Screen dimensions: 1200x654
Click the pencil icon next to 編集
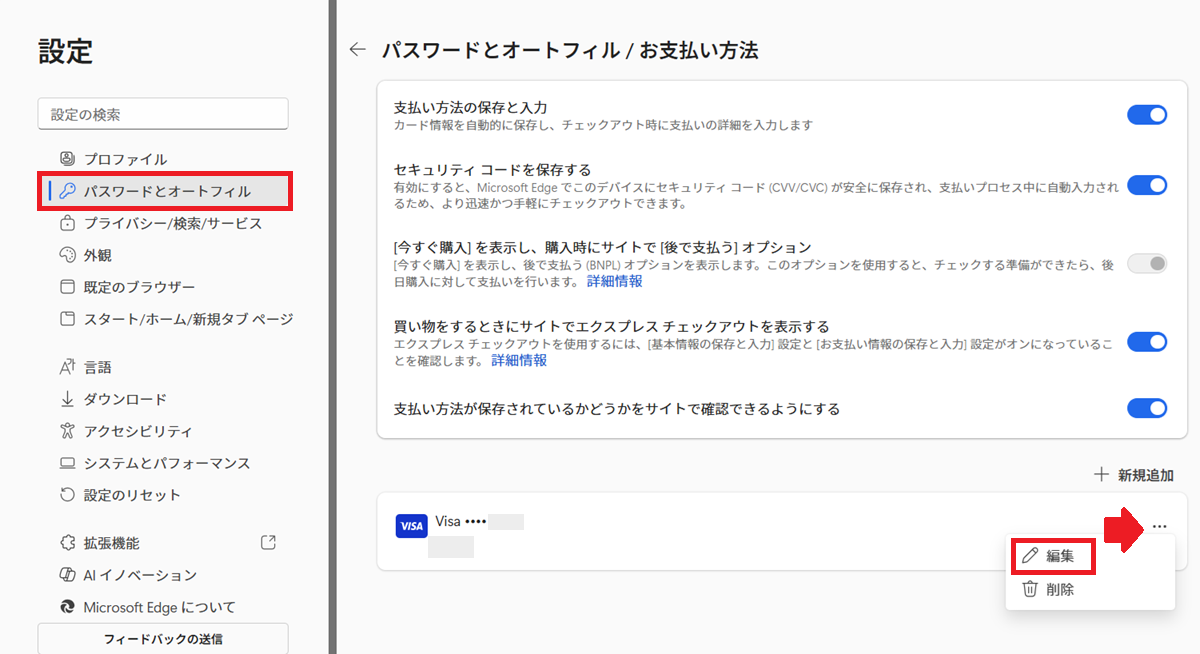pos(1029,556)
